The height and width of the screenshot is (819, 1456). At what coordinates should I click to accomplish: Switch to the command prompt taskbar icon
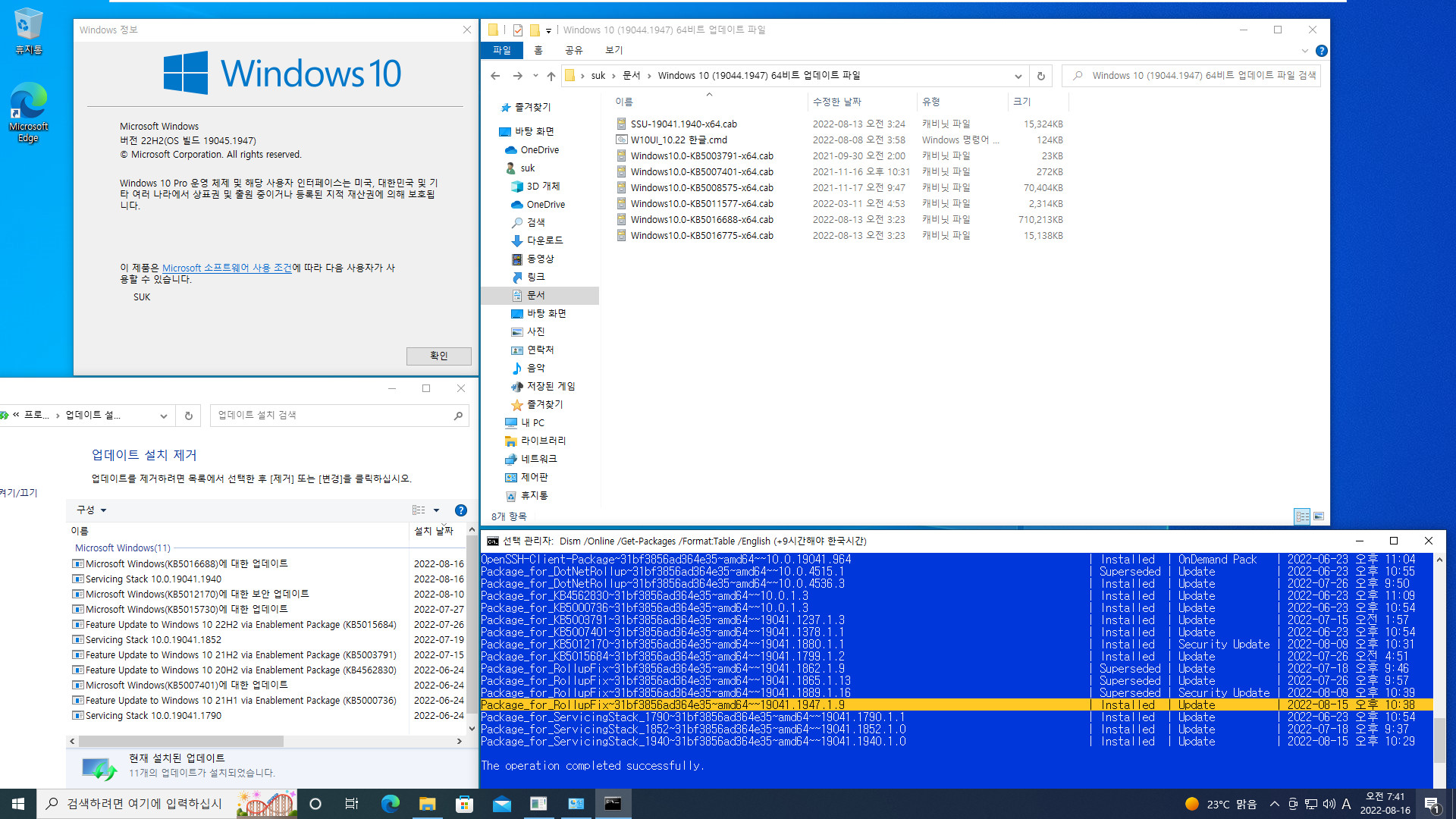pos(613,804)
